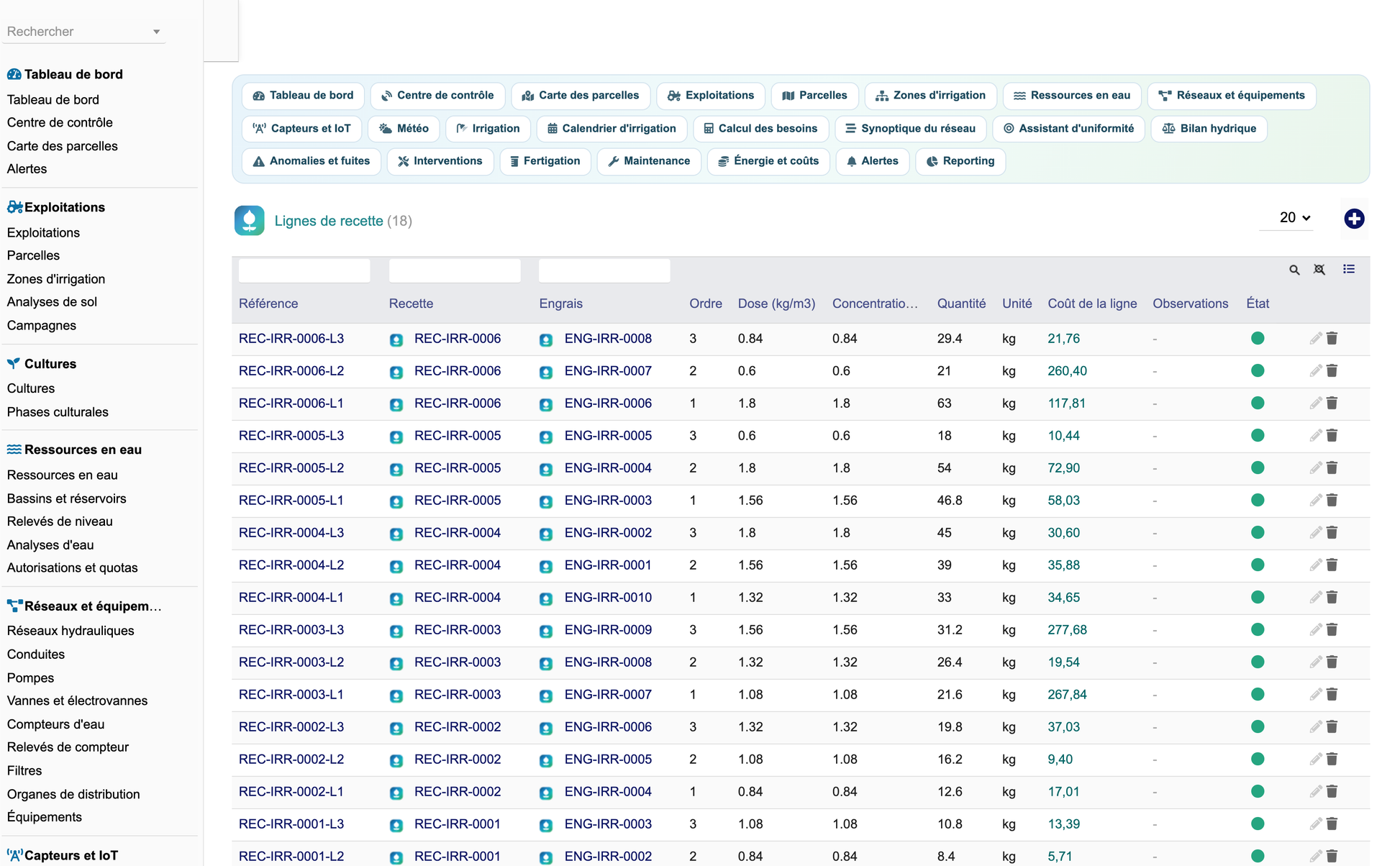
Task: Delete row REC-IRR-0002-L2 with trash icon
Action: coord(1332,759)
